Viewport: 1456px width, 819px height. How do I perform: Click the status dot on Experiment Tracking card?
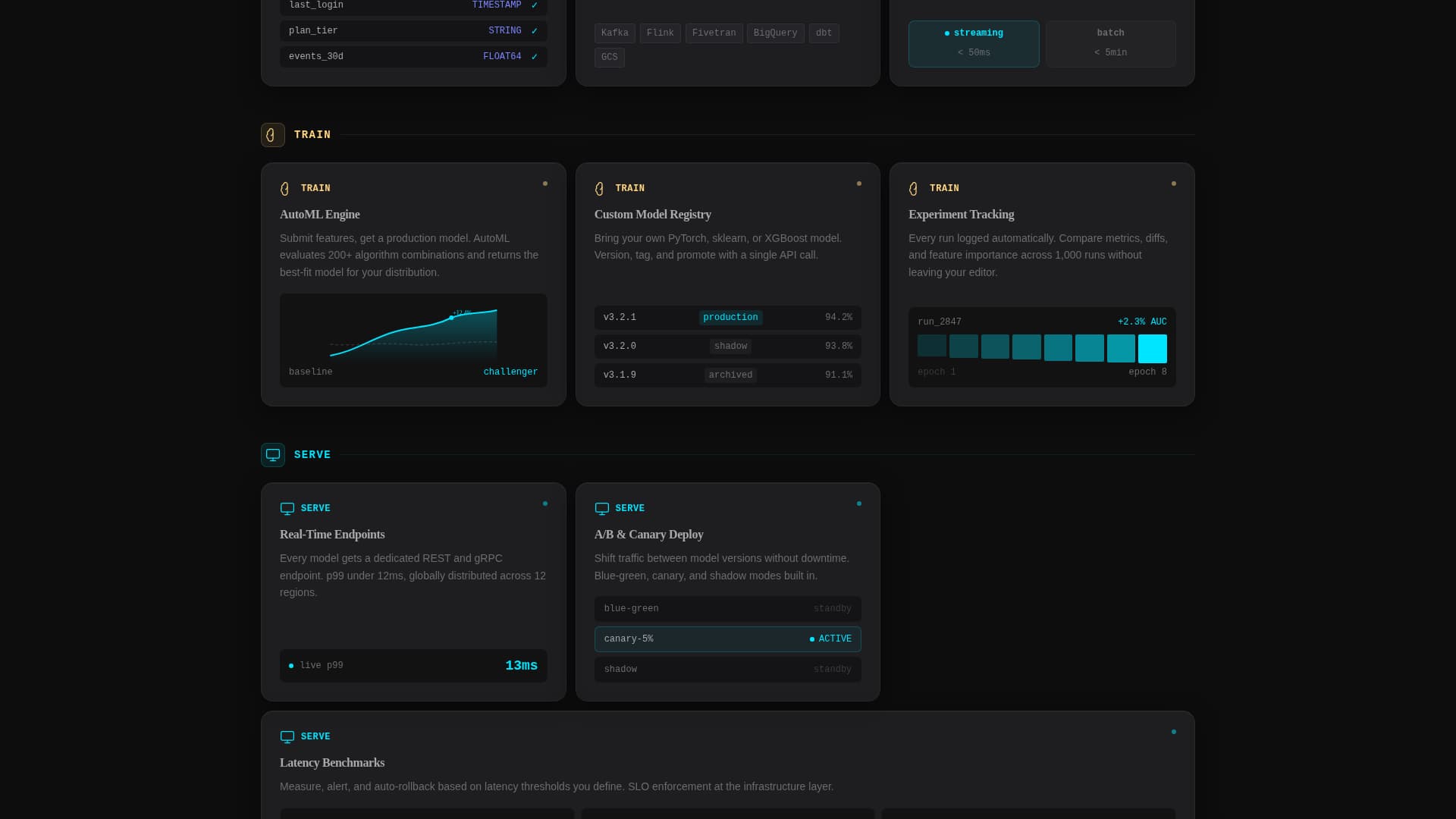pos(1174,184)
